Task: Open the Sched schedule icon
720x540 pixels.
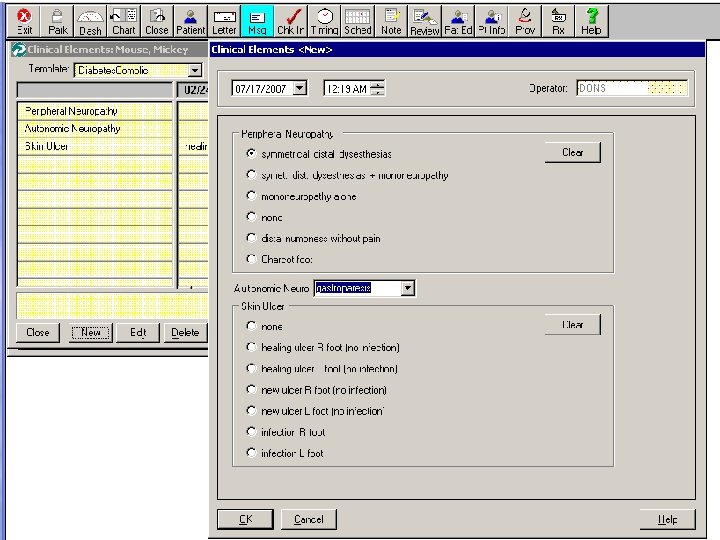Action: pyautogui.click(x=358, y=22)
